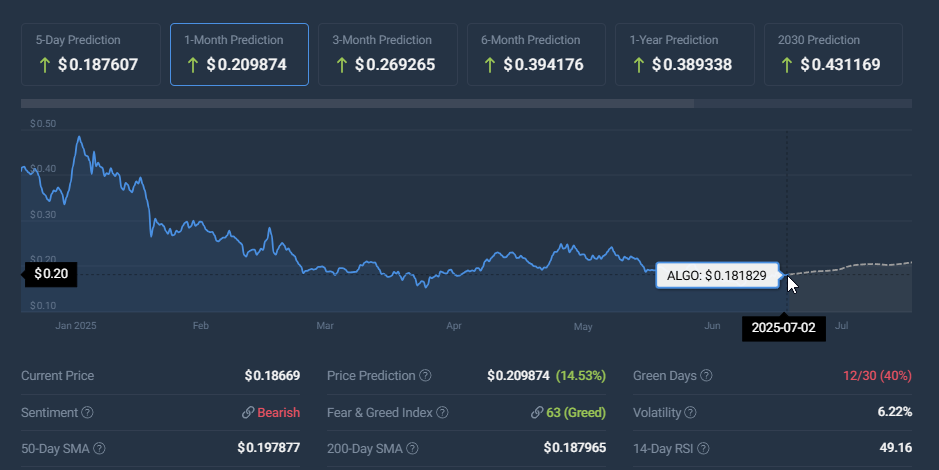The height and width of the screenshot is (470, 939).
Task: Select the 1-Year Prediction tab
Action: (x=685, y=54)
